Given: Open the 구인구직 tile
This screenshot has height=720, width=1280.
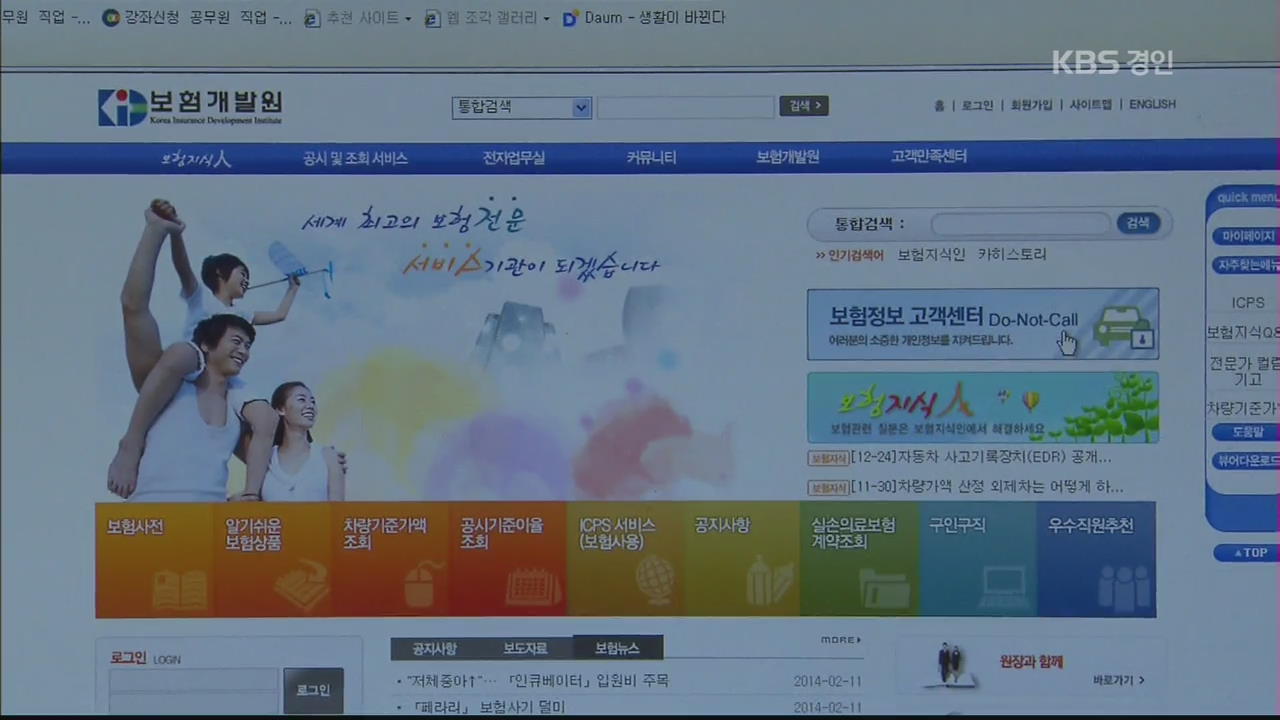Looking at the screenshot, I should point(978,560).
